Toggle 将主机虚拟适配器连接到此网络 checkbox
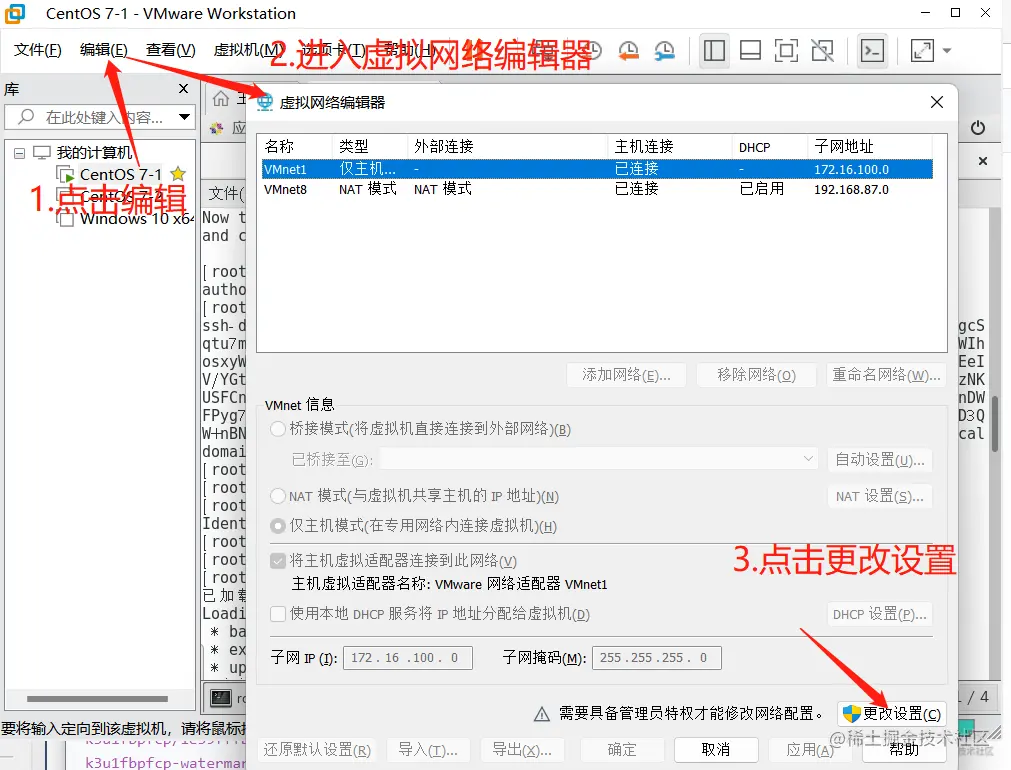Screen dimensions: 1011x770 pyautogui.click(x=278, y=561)
